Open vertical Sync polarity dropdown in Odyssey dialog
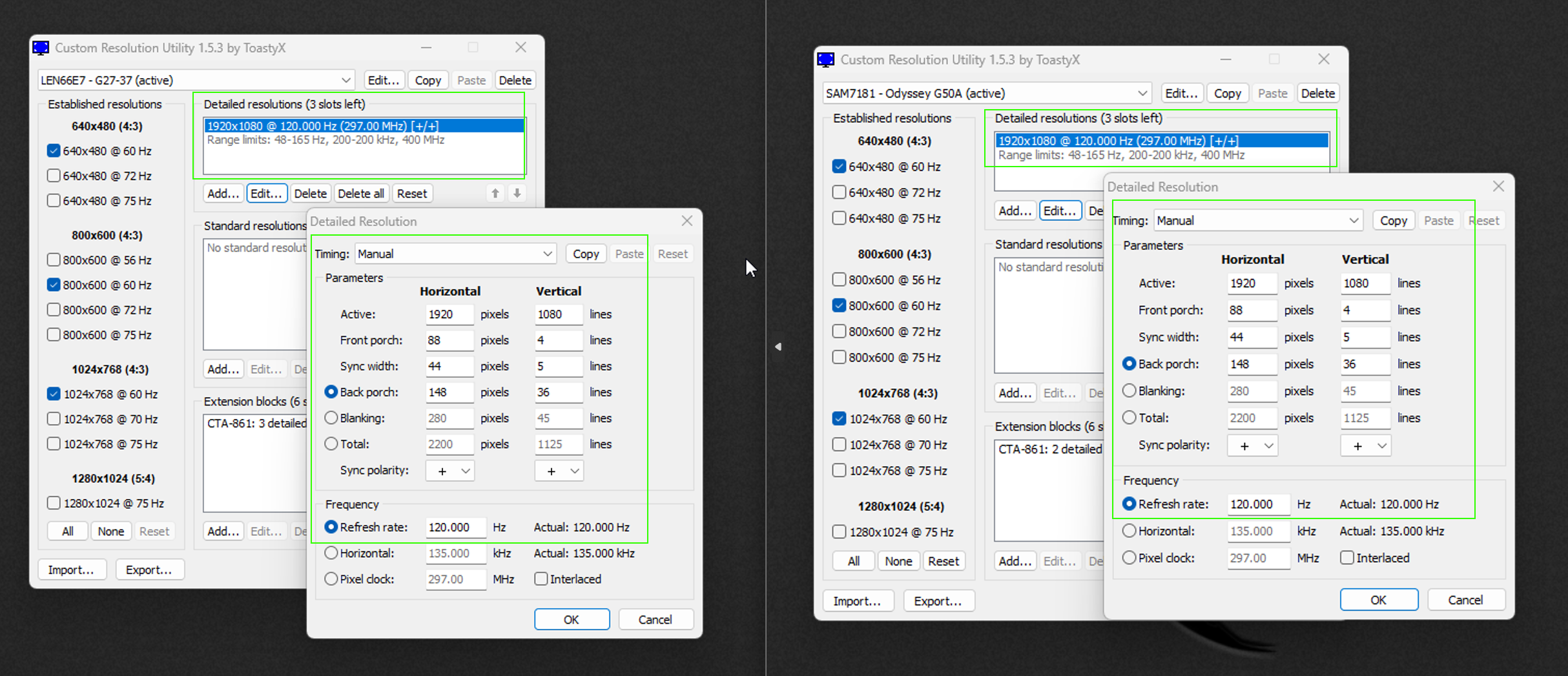 (1365, 446)
